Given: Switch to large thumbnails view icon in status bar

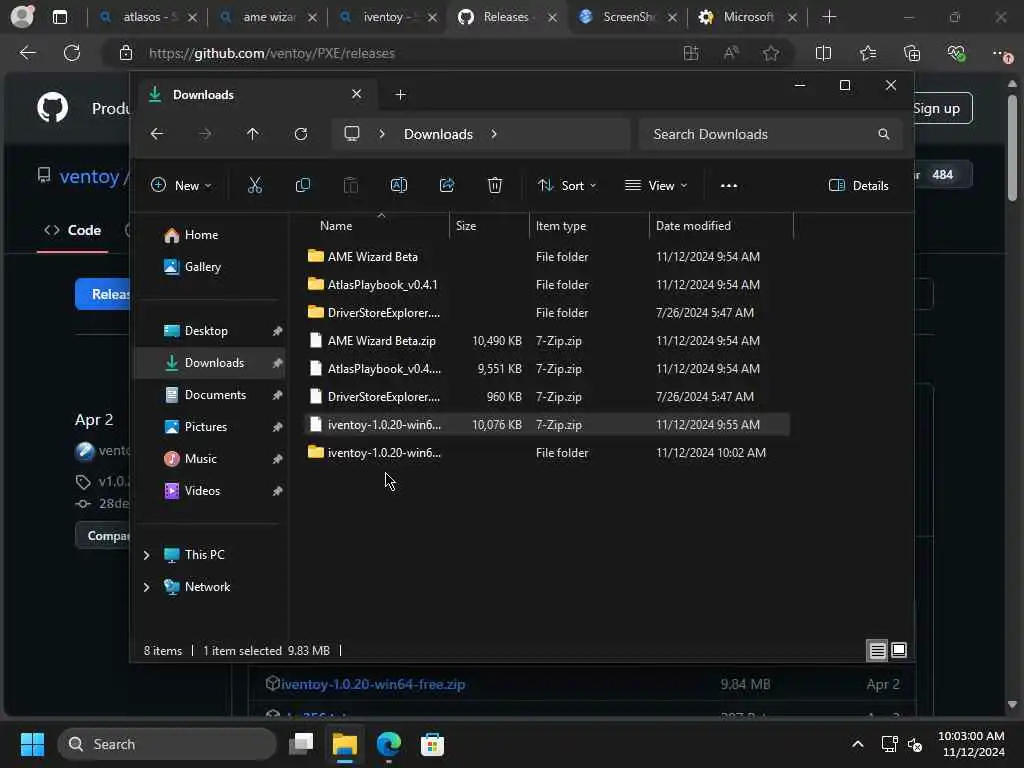Looking at the screenshot, I should [899, 650].
